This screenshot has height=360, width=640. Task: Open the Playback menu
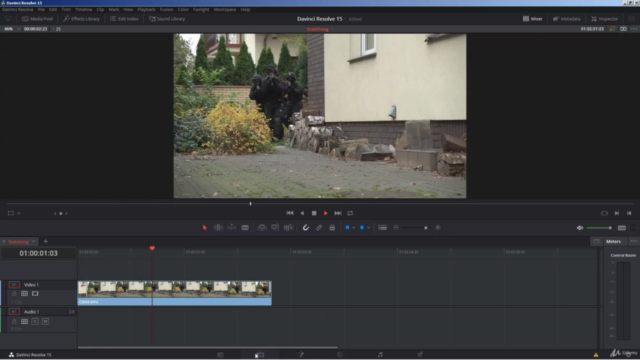pyautogui.click(x=146, y=9)
